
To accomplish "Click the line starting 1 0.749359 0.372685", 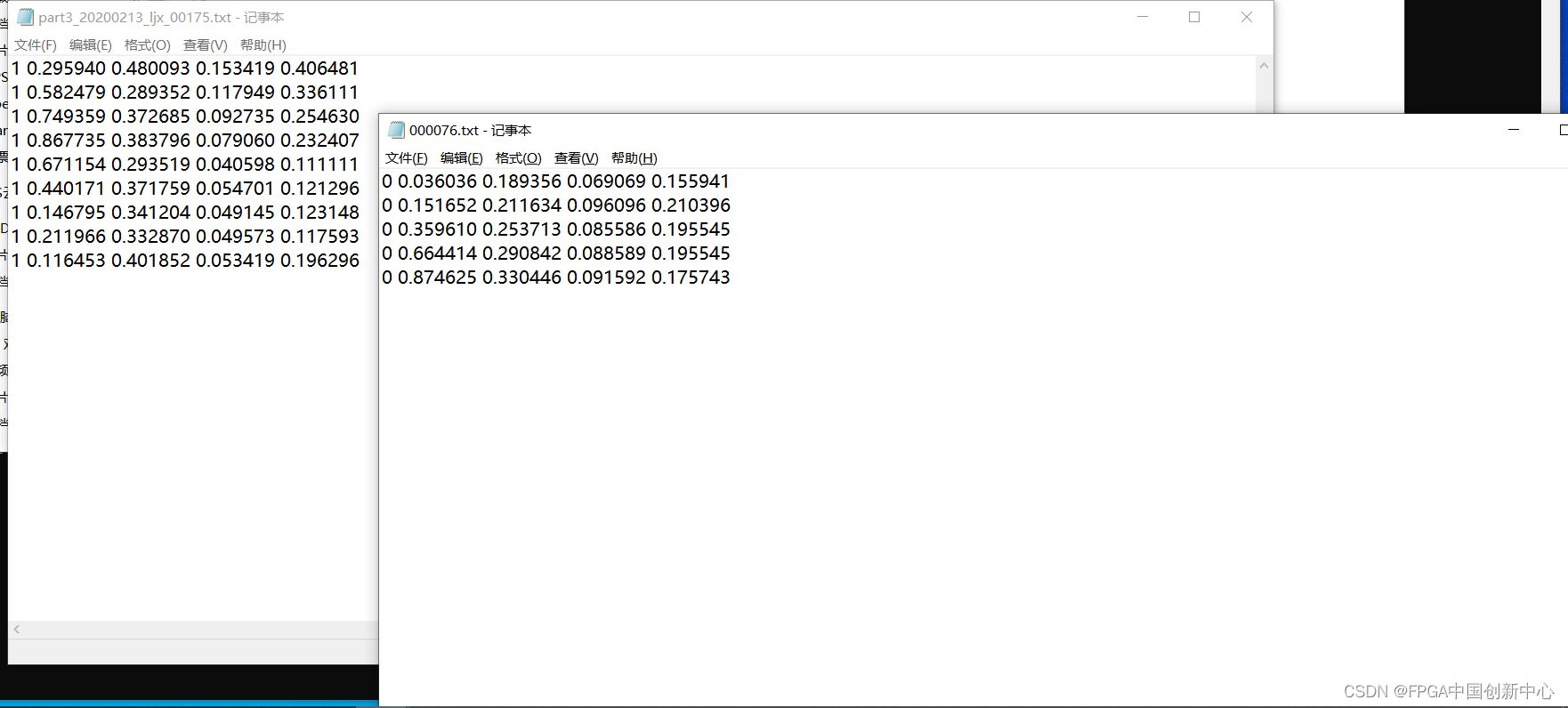I will coord(185,117).
